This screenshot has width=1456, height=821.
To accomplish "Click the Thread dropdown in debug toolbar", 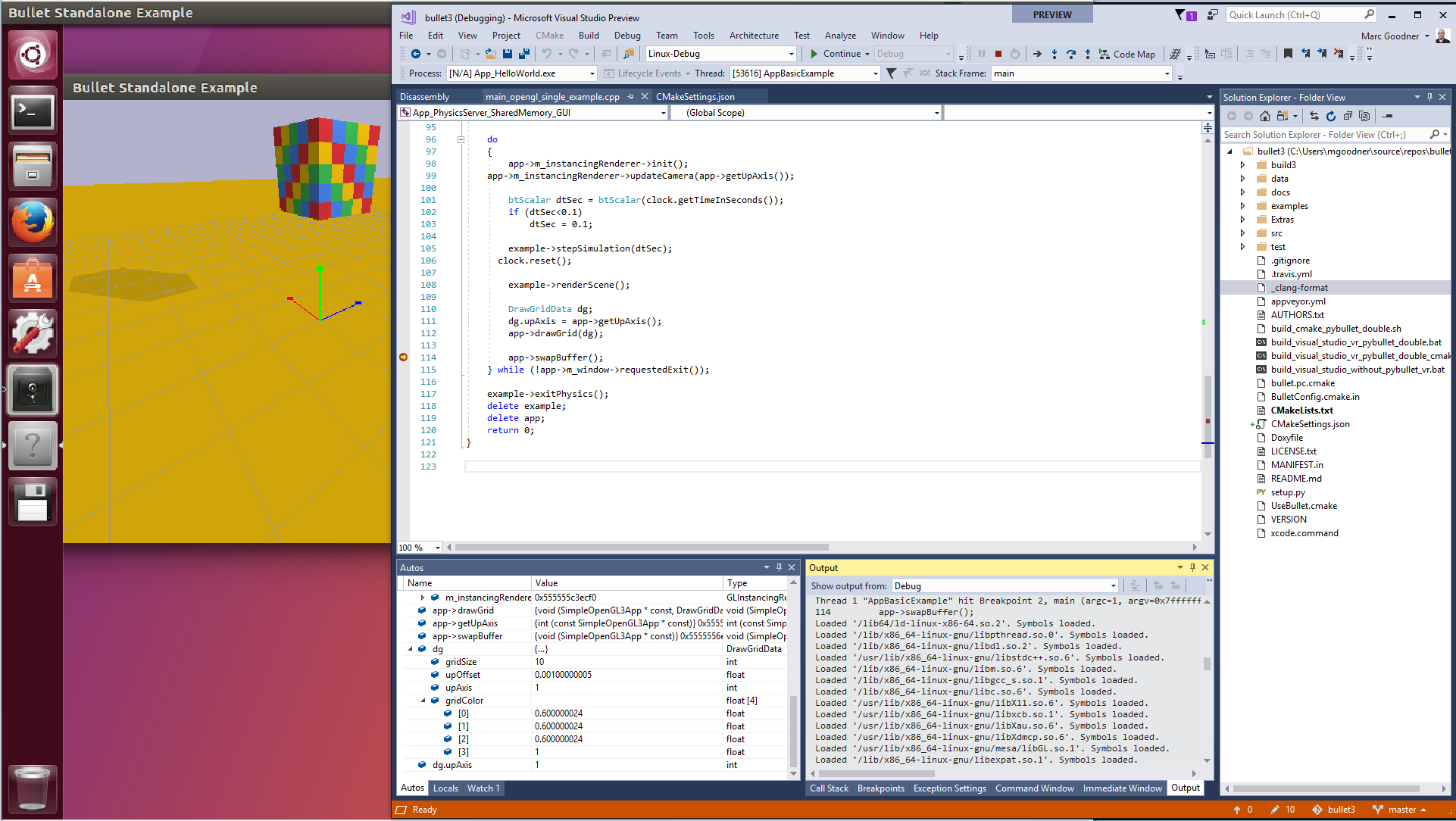I will [800, 73].
